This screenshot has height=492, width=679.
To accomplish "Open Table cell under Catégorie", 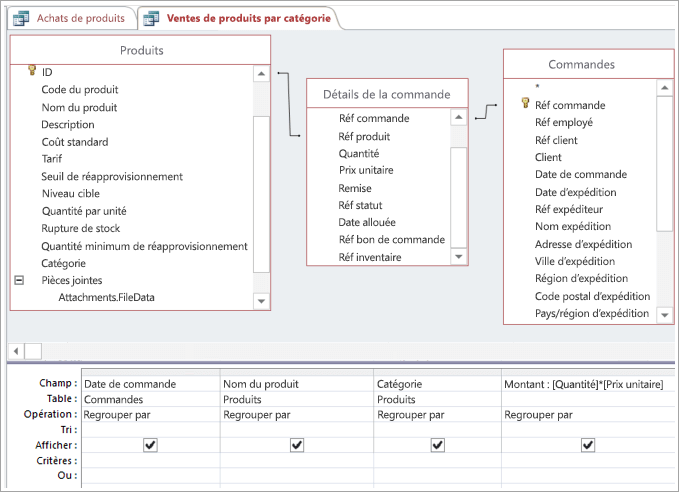I will 437,399.
